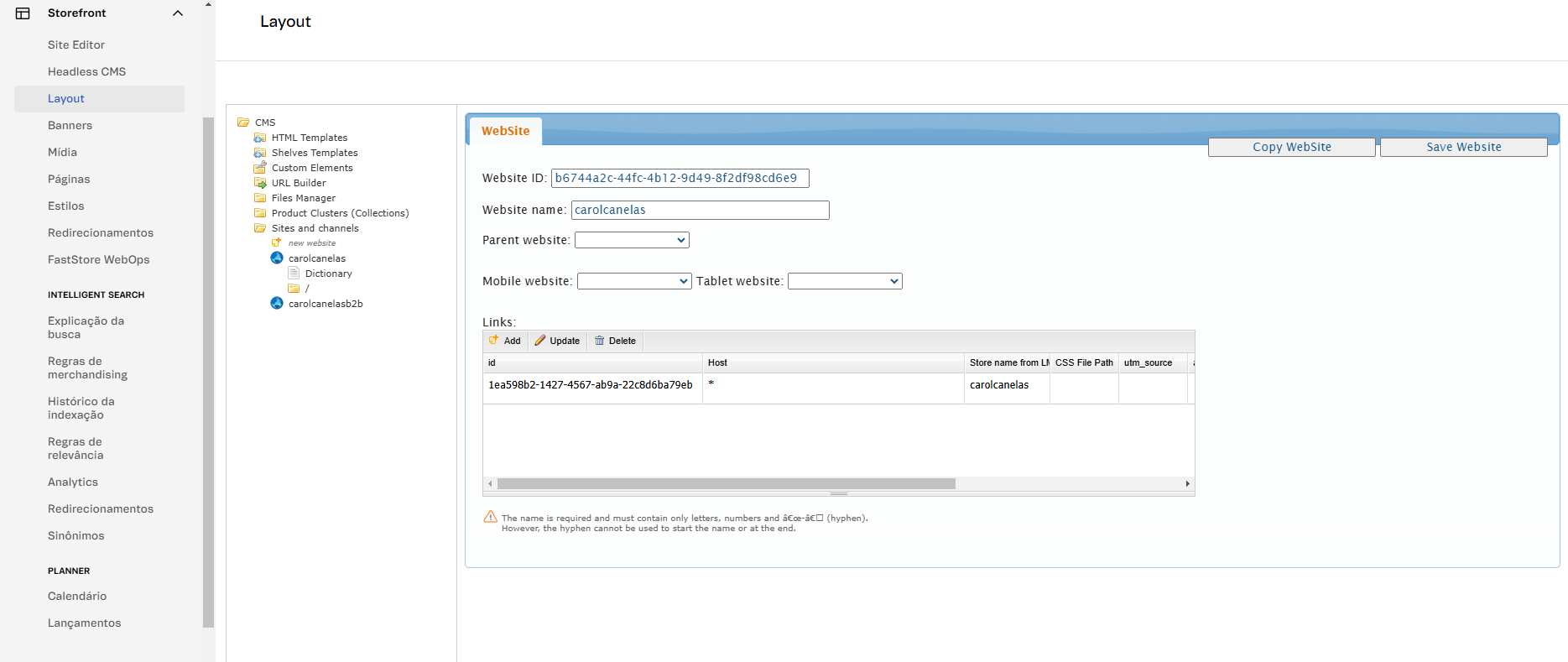This screenshot has height=662, width=1568.
Task: Expand the Tablet website dropdown
Action: [844, 281]
